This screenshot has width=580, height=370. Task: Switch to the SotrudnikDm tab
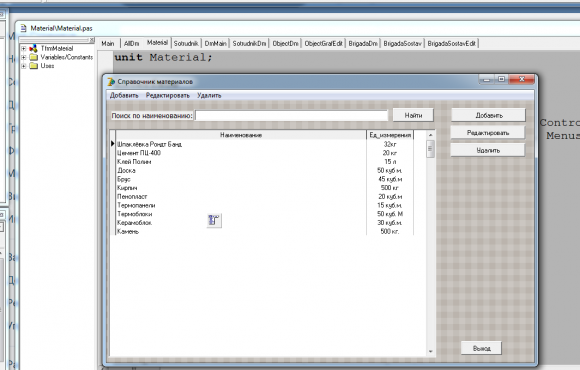tap(249, 44)
